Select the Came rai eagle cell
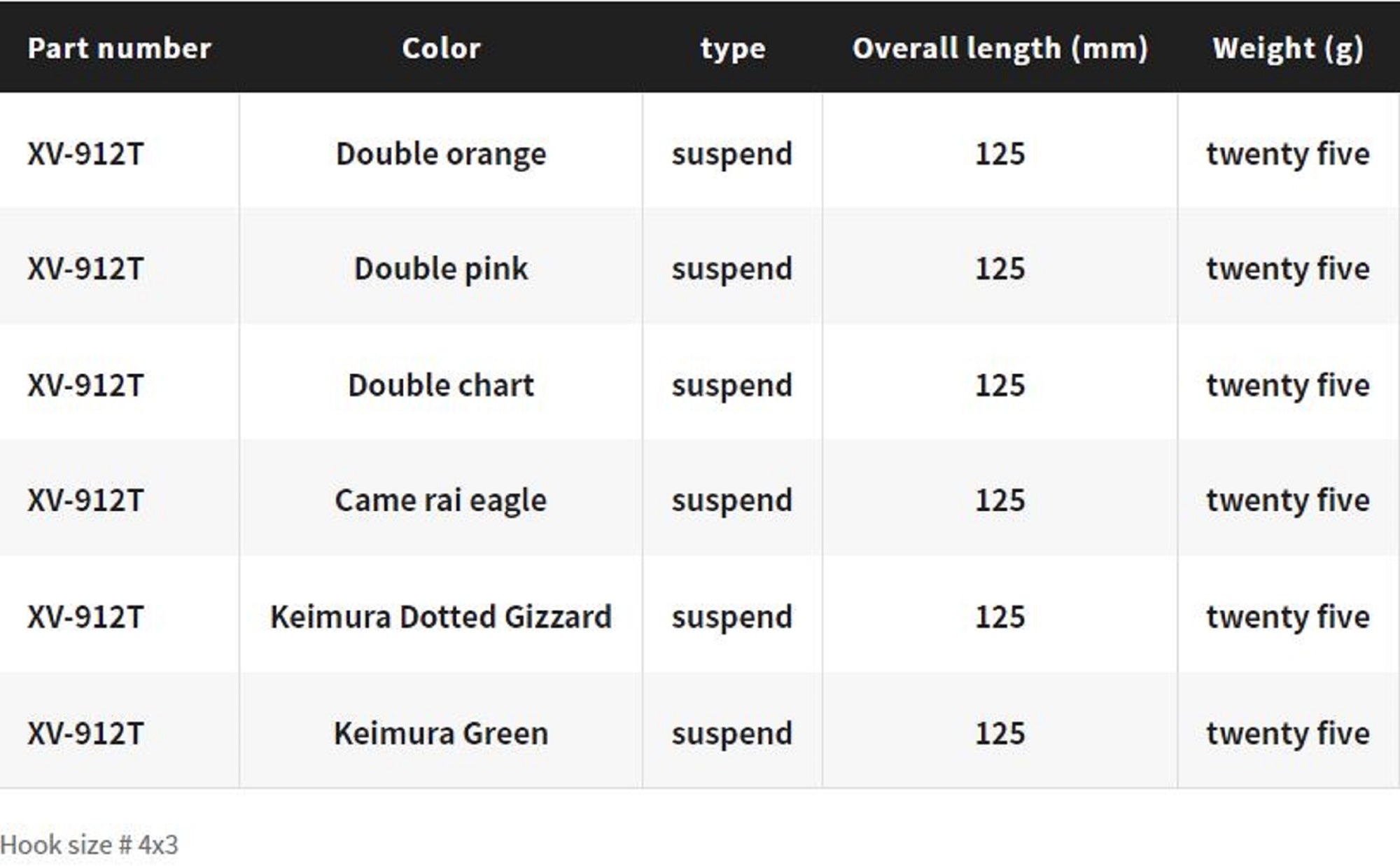This screenshot has width=1400, height=866. coord(441,501)
